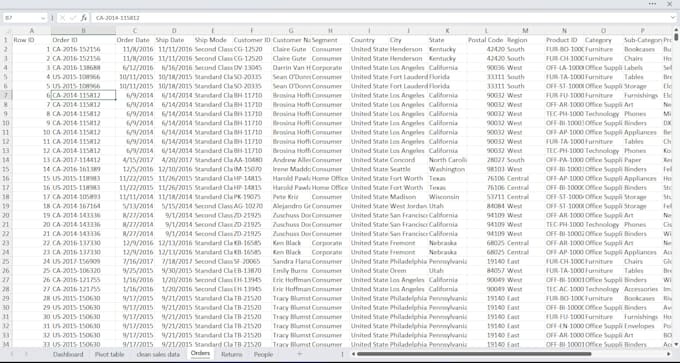This screenshot has height=363, width=680.
Task: Click horizontal scrollbar left arrow
Action: tap(353, 354)
